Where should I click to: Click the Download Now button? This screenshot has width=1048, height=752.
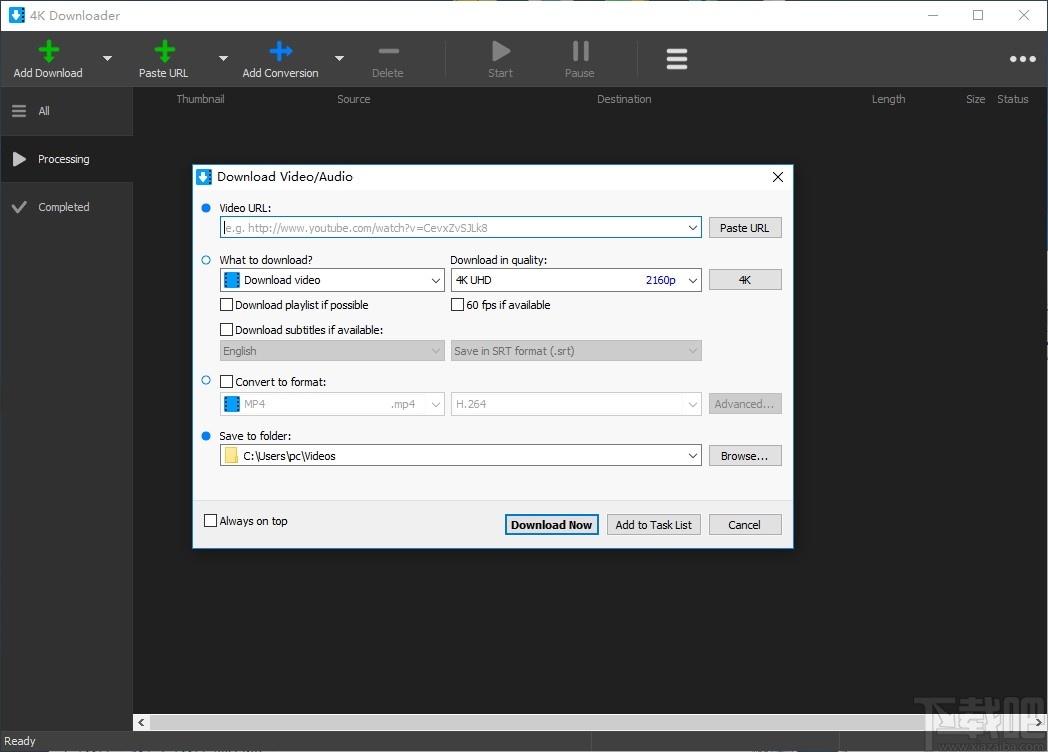pyautogui.click(x=551, y=524)
